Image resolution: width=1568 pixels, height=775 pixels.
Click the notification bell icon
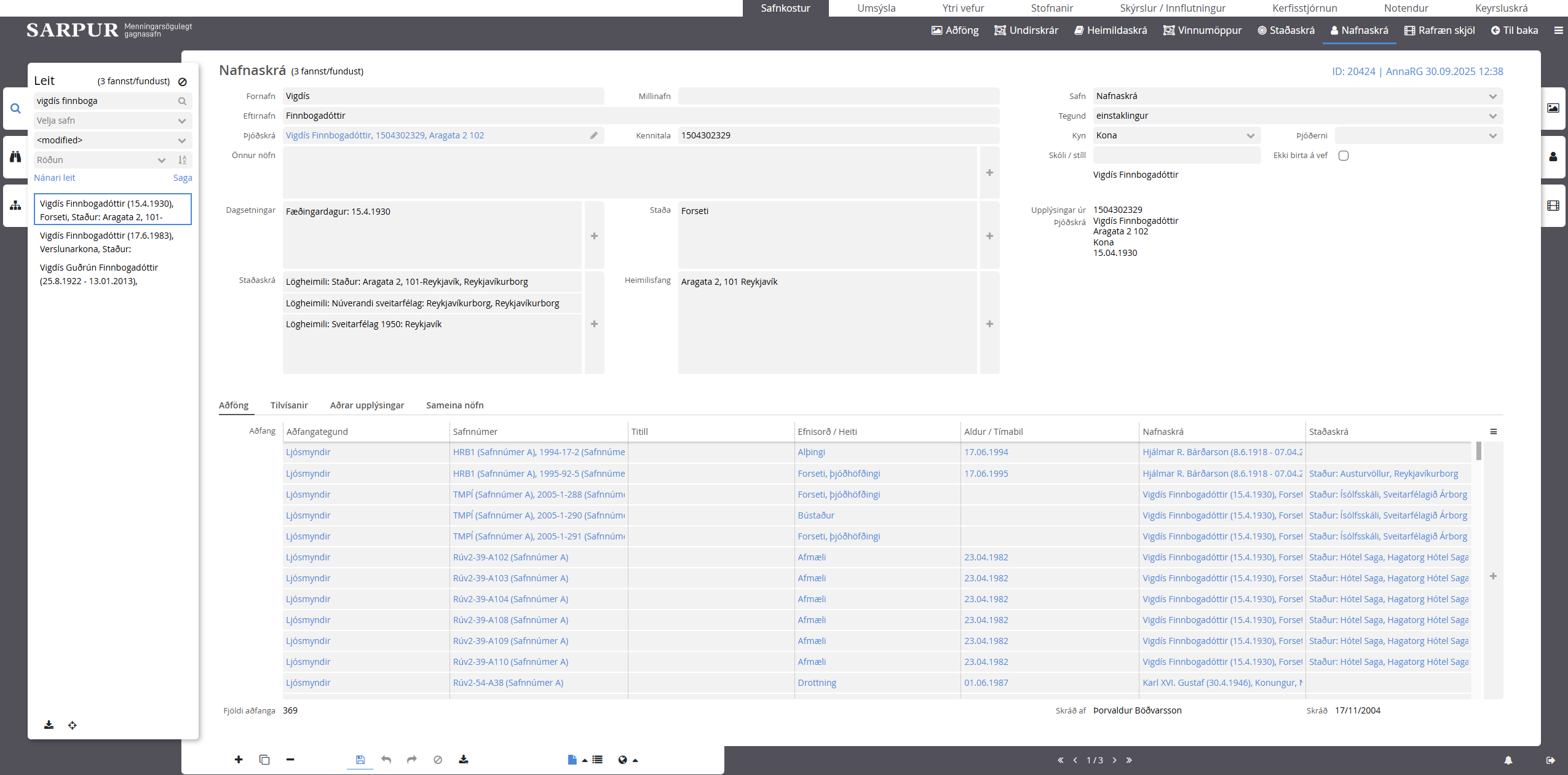click(x=1508, y=760)
